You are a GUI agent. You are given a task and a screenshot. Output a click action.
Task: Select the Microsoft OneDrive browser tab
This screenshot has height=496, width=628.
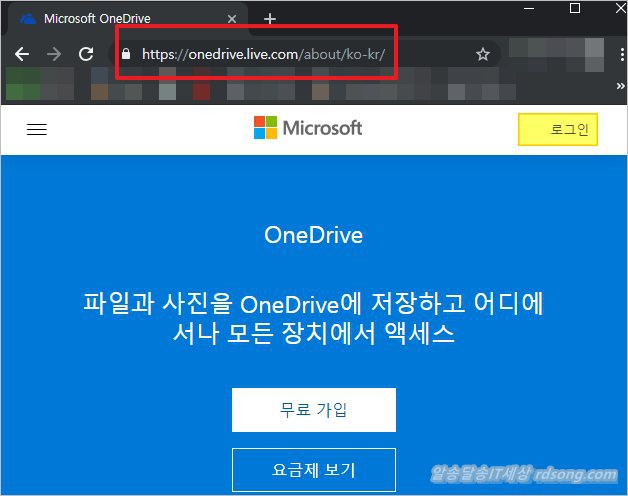click(120, 19)
